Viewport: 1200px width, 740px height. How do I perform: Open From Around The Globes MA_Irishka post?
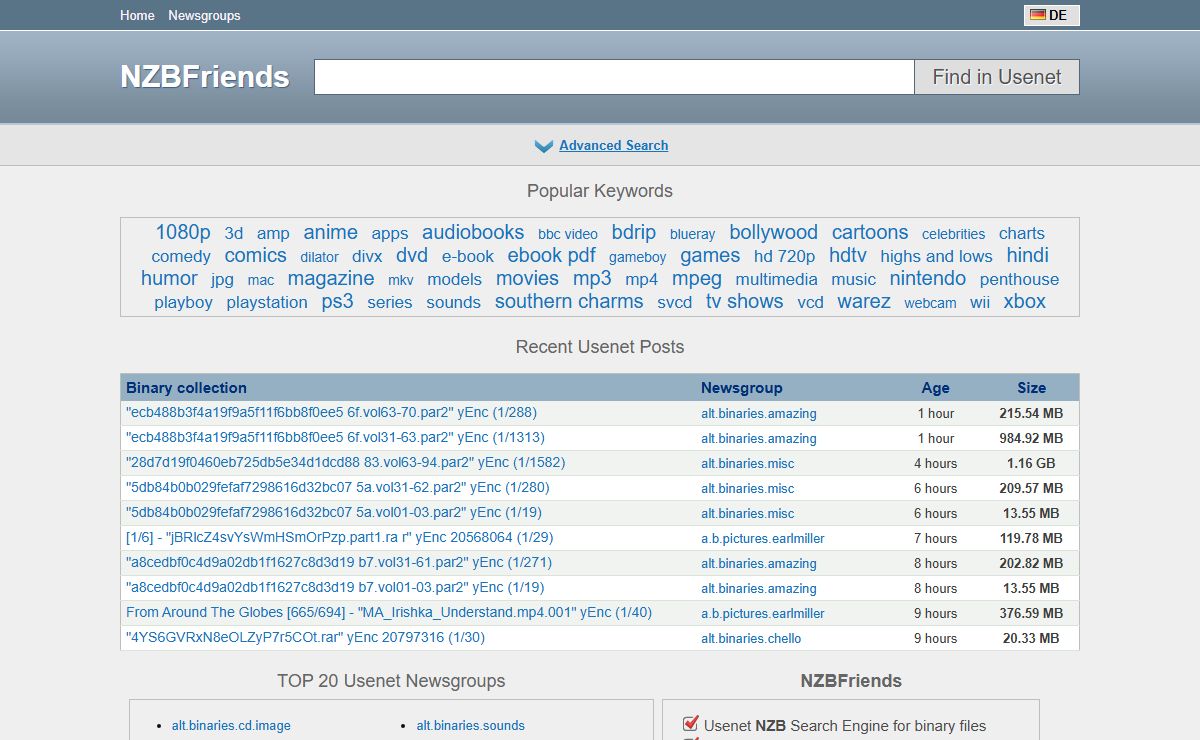click(389, 612)
